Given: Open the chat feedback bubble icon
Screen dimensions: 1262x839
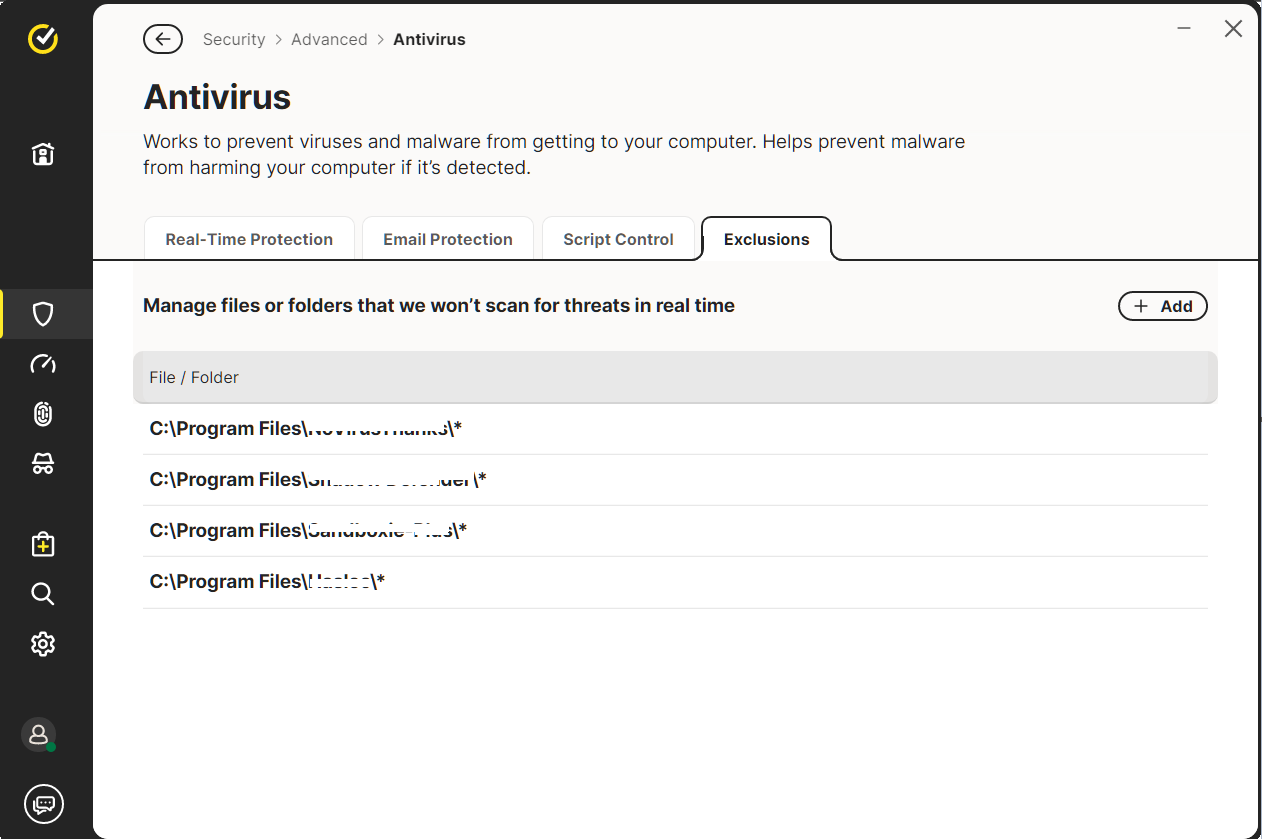Looking at the screenshot, I should point(43,803).
